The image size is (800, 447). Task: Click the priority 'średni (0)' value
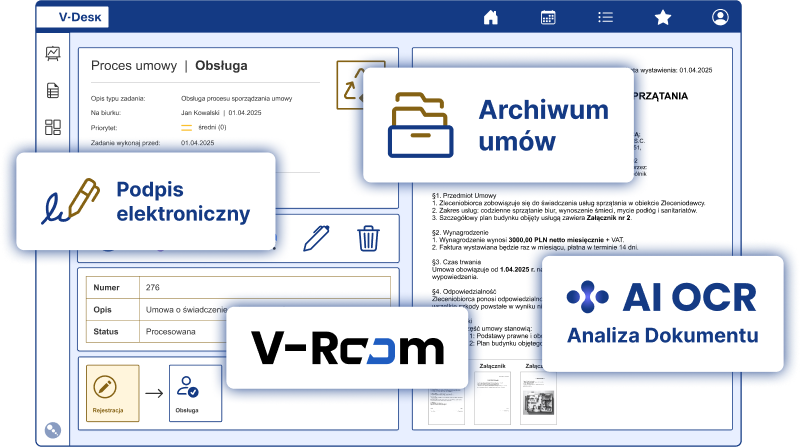pos(212,127)
